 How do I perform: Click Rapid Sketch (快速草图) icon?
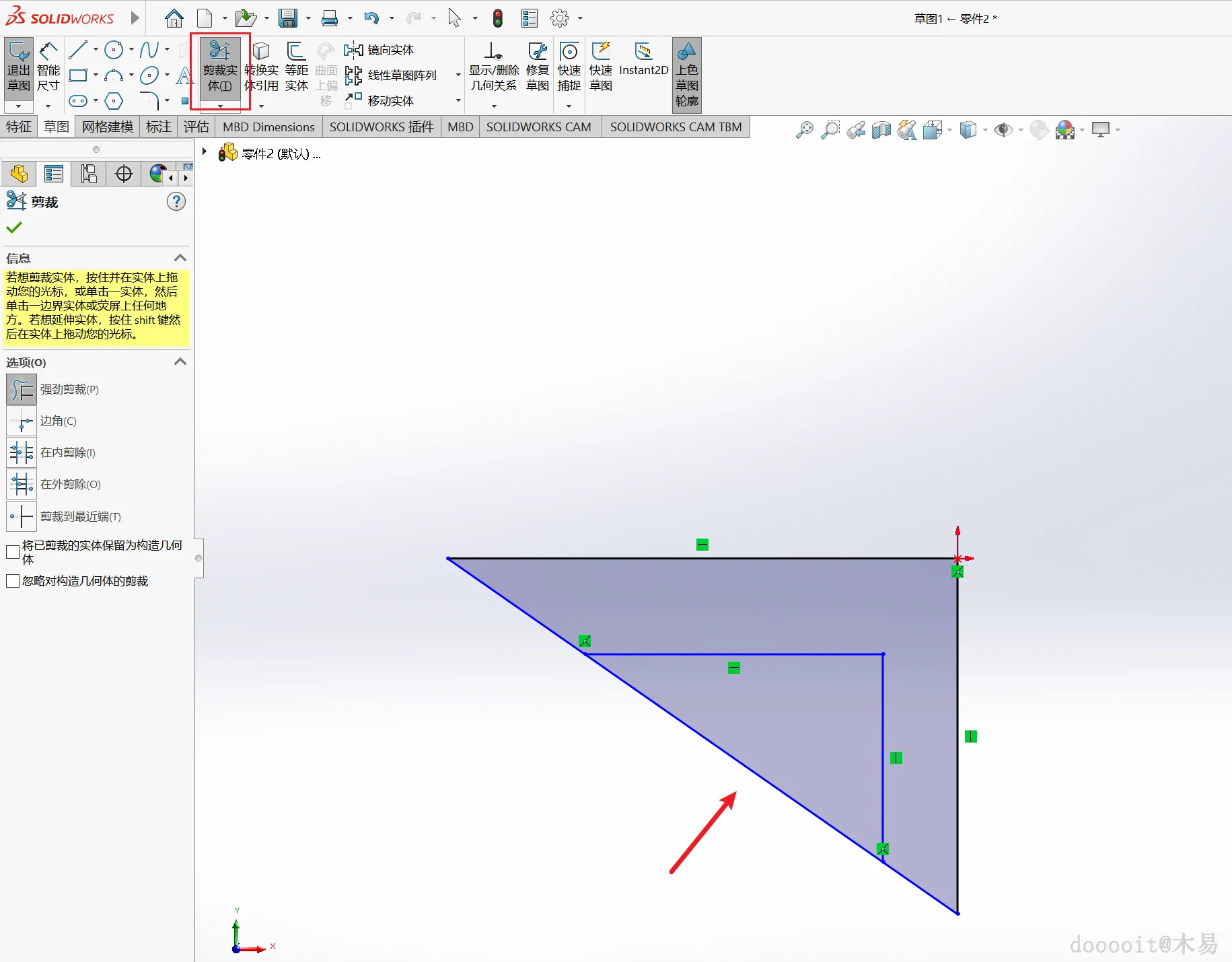pyautogui.click(x=601, y=67)
